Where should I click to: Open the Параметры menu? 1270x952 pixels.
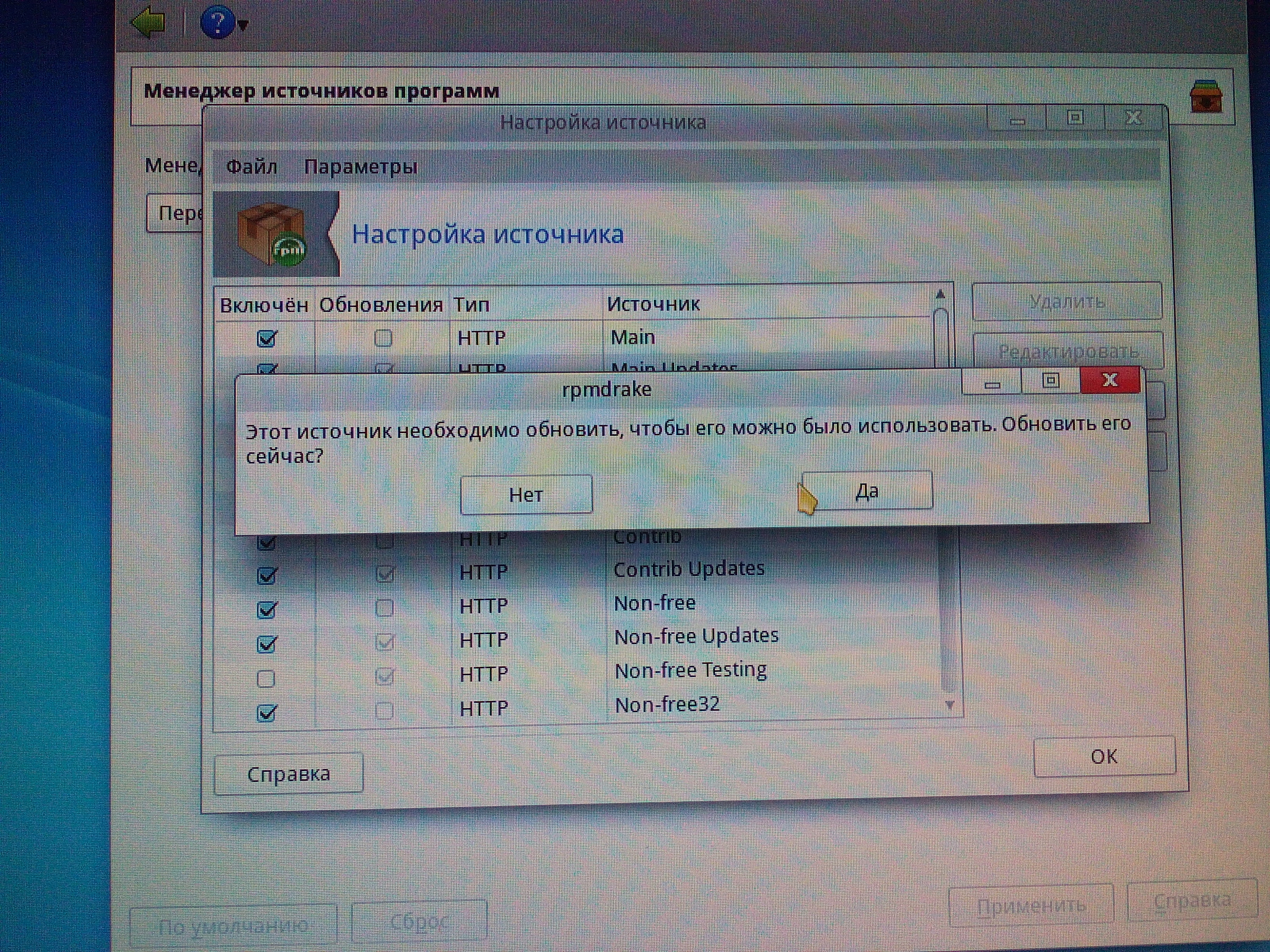[x=361, y=167]
